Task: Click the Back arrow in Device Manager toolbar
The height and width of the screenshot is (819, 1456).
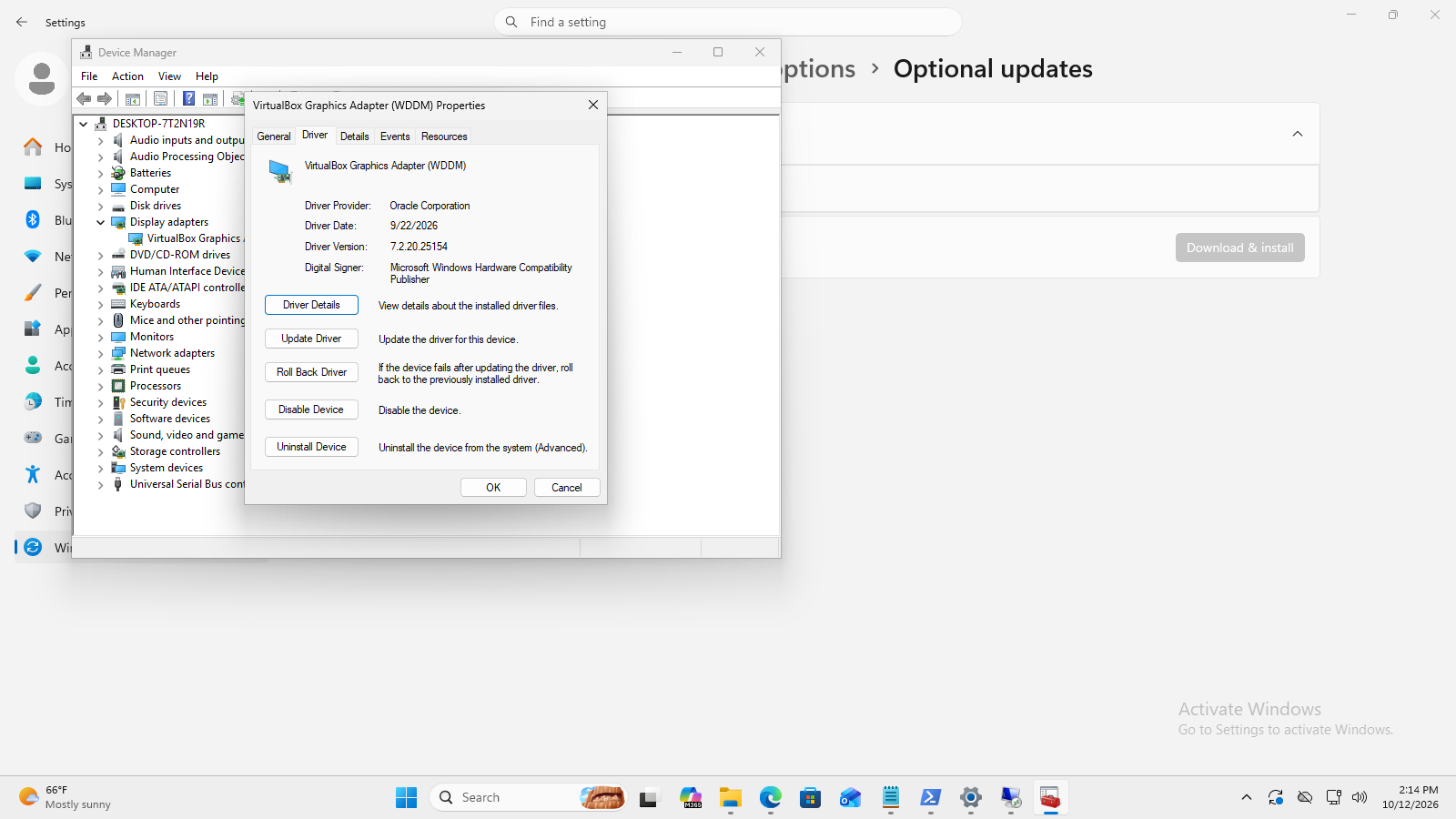Action: click(x=84, y=99)
